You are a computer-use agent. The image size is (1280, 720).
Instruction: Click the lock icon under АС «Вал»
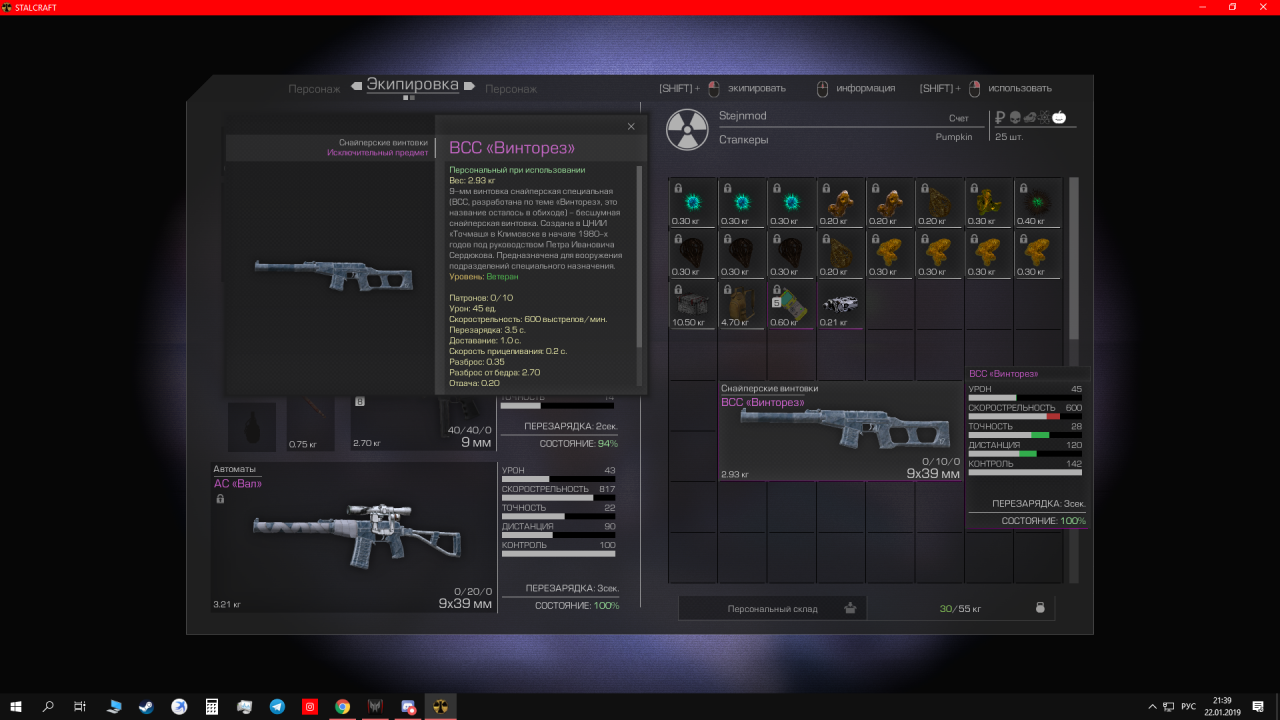tap(220, 498)
